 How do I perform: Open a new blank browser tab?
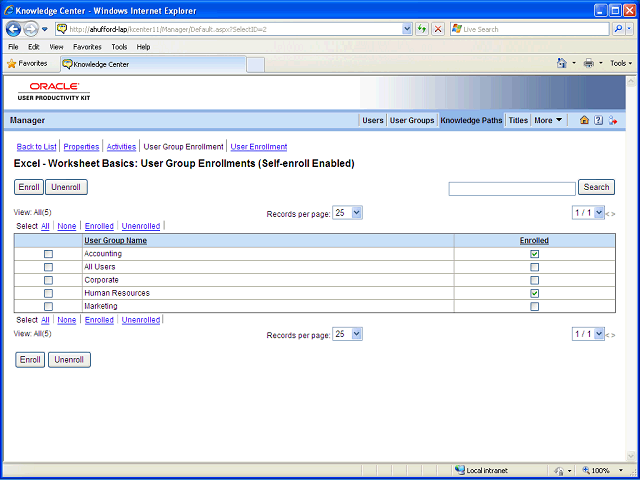[x=256, y=65]
